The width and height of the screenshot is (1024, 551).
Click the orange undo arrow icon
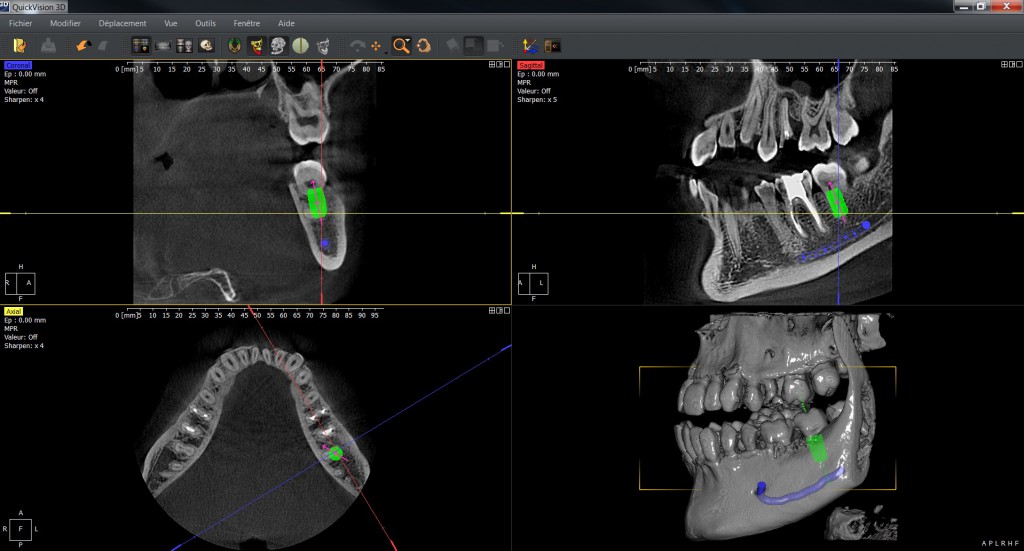pos(82,45)
